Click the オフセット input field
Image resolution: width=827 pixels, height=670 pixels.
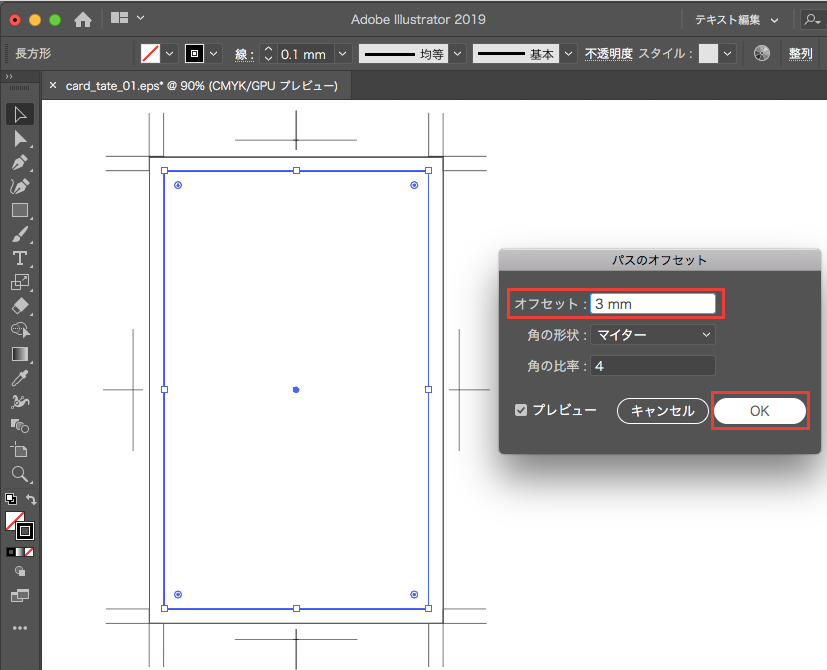[652, 303]
